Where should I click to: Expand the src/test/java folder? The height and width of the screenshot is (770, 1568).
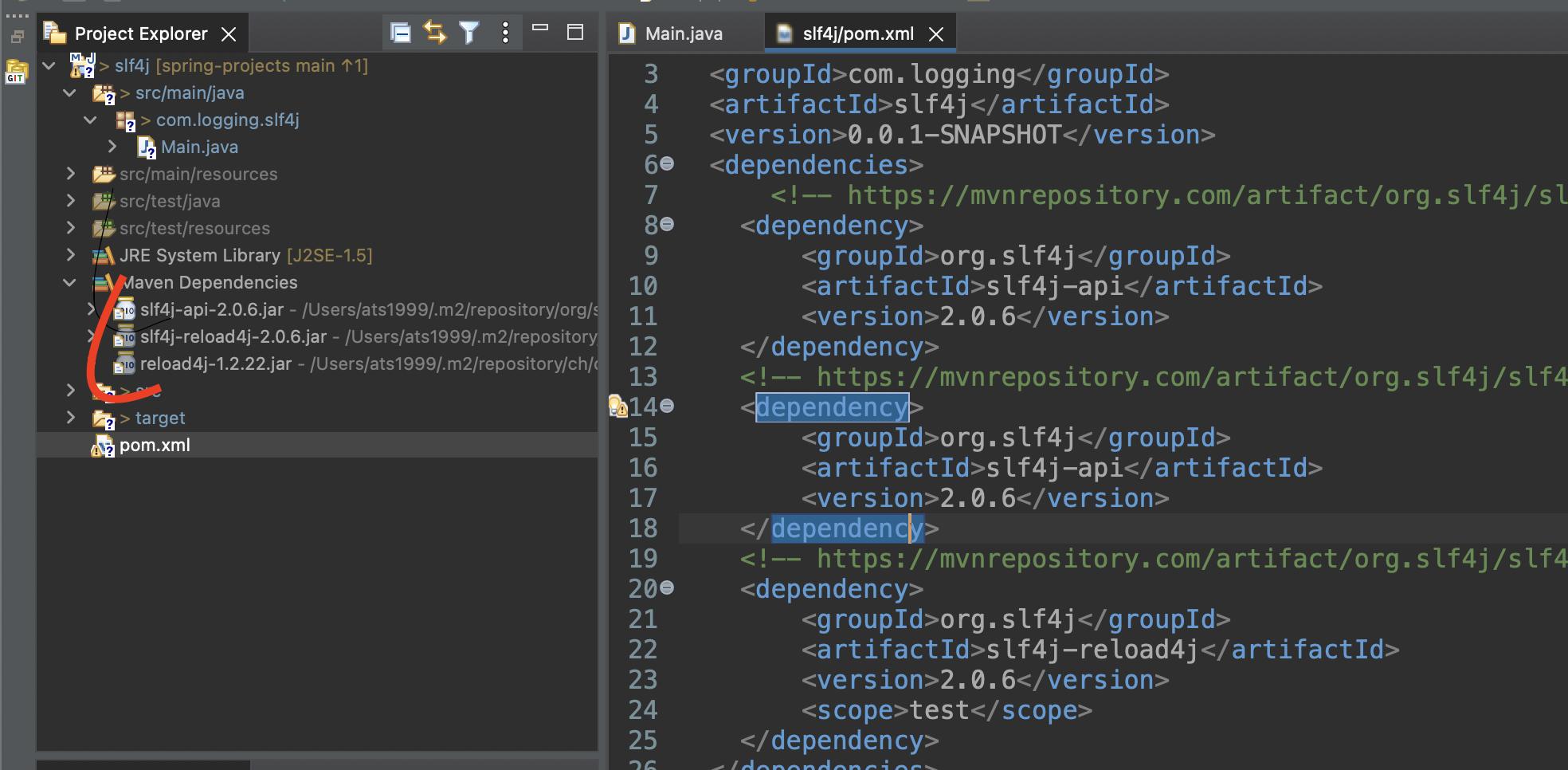[70, 202]
